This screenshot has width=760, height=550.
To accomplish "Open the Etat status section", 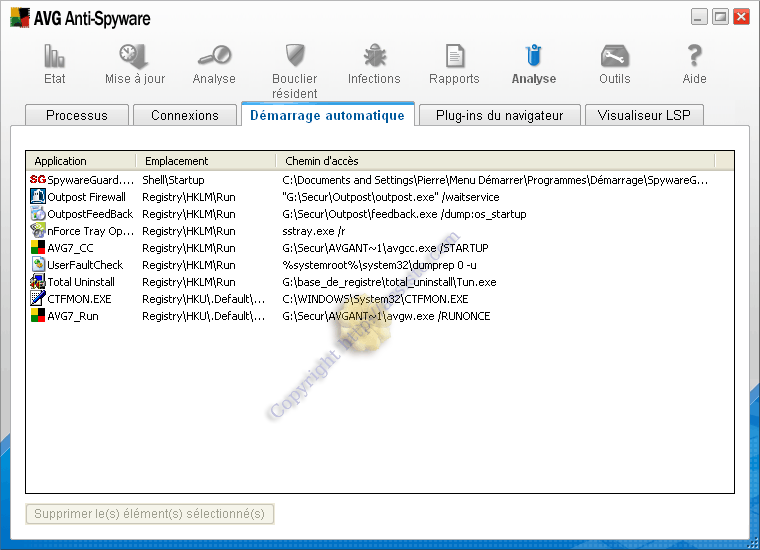I will 54,64.
